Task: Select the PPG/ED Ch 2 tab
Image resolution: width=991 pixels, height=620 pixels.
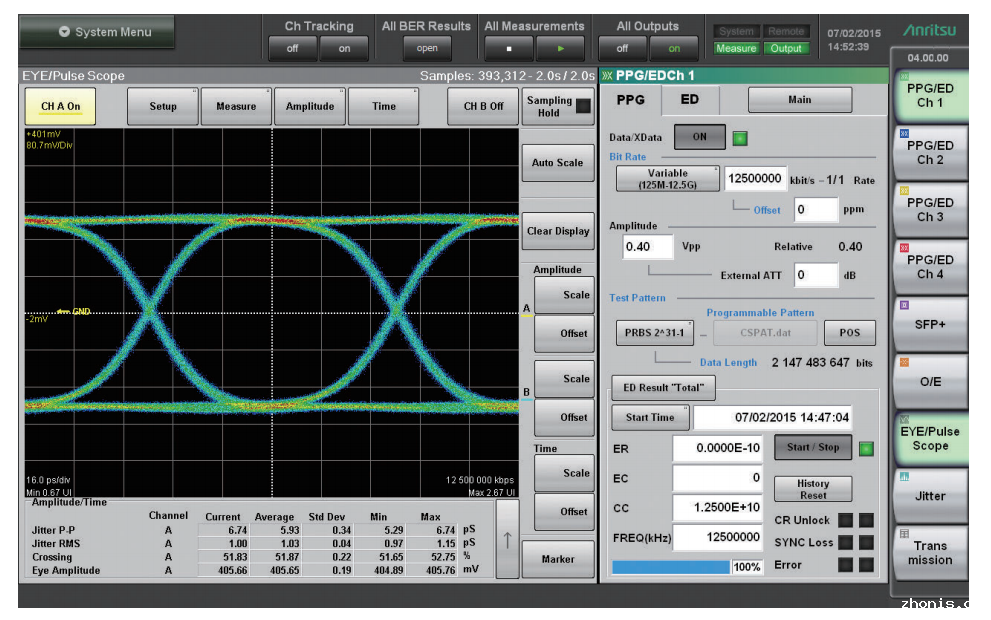Action: (x=929, y=152)
